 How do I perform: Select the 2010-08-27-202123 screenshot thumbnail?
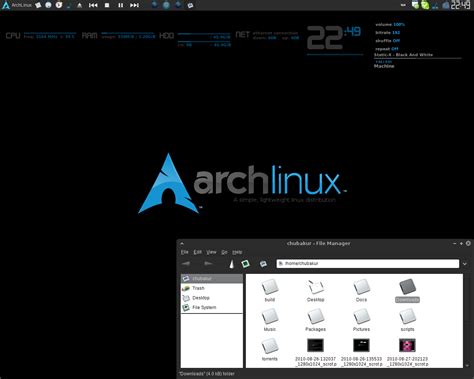(407, 352)
